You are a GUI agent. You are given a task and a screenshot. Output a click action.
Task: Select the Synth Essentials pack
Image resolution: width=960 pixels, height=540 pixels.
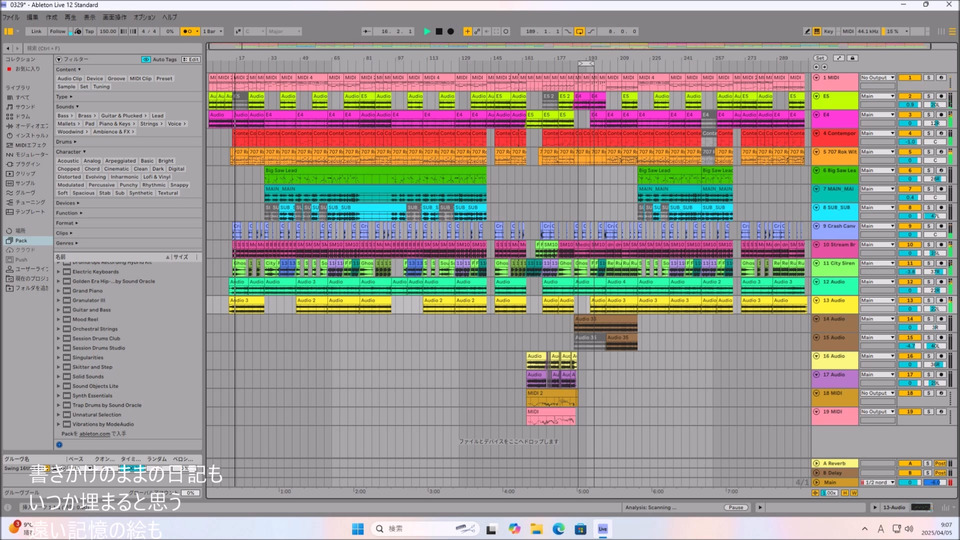92,396
